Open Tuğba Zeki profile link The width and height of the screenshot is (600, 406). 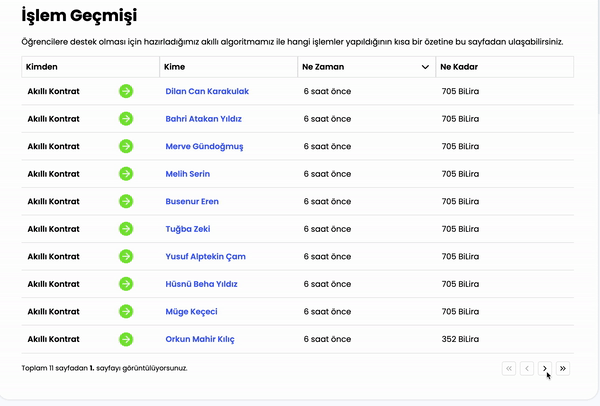point(188,229)
